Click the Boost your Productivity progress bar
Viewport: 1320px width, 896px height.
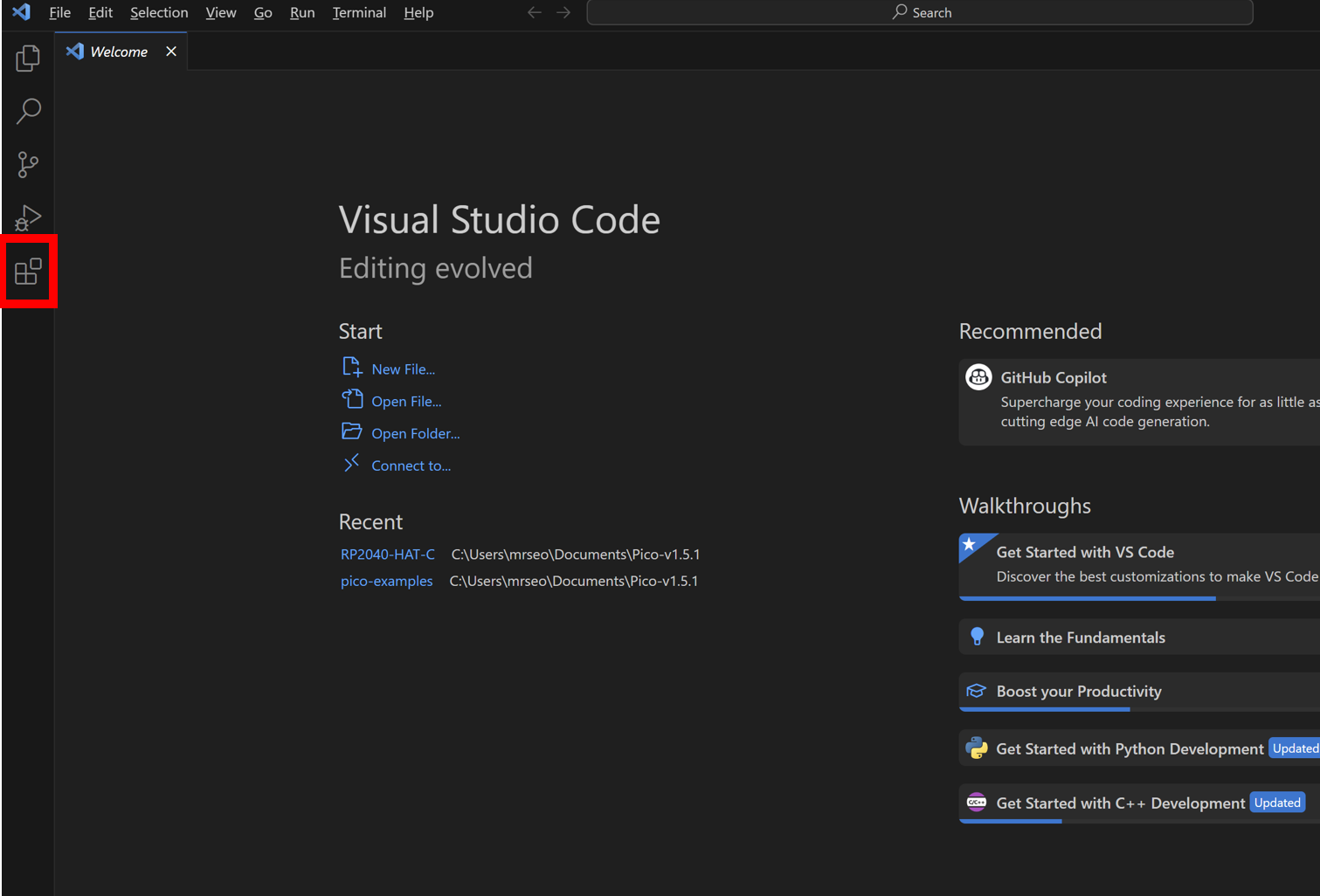click(1045, 709)
